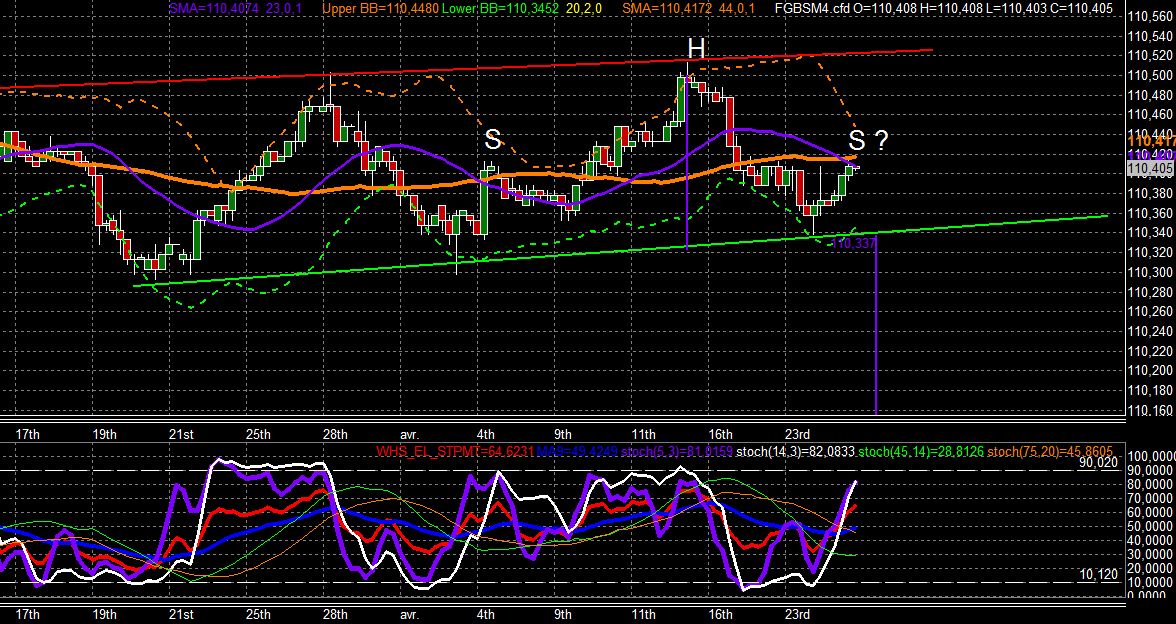Click the purple 110,337 price label
This screenshot has width=1176, height=624.
[854, 243]
